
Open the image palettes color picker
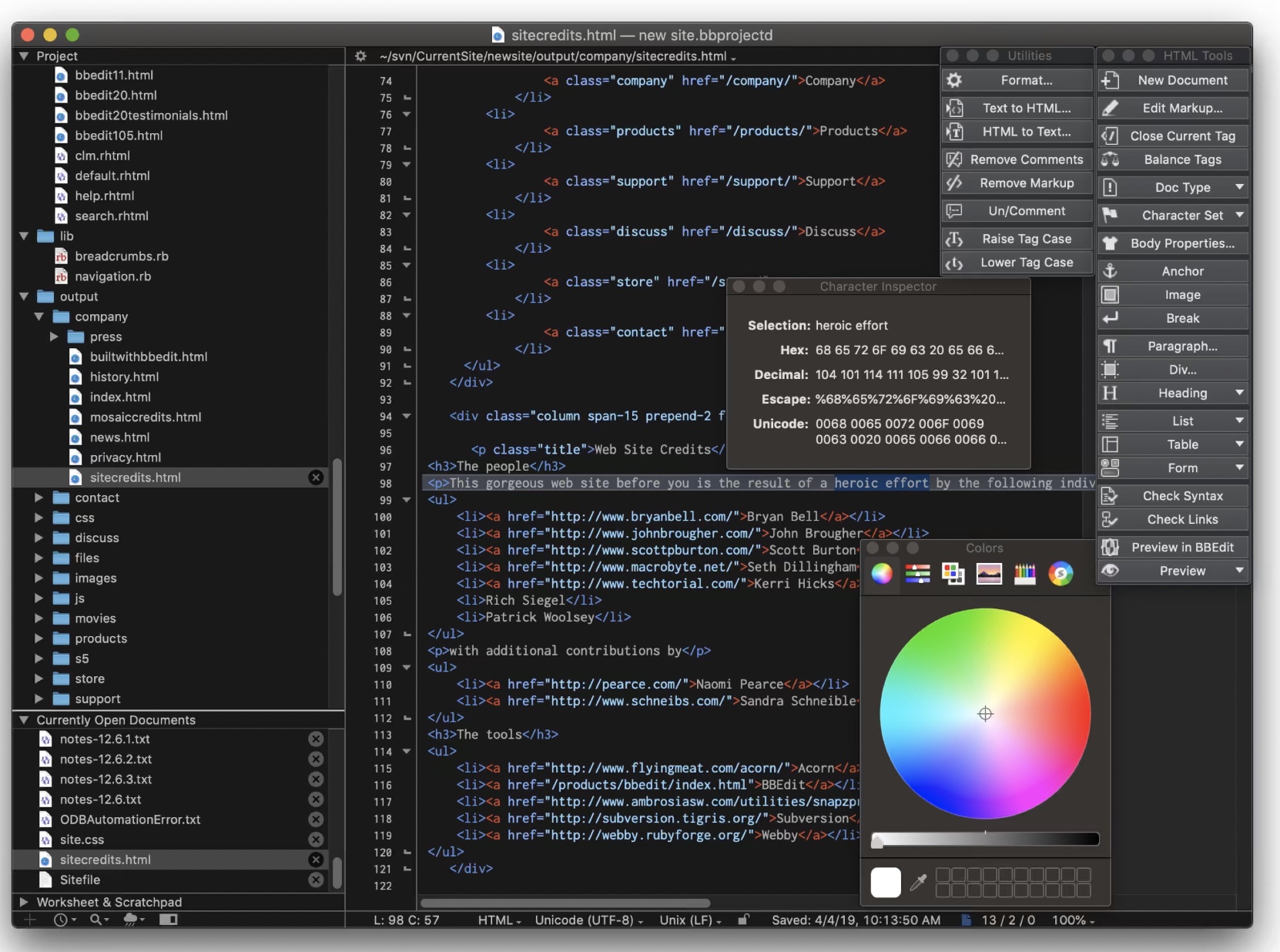click(x=989, y=574)
